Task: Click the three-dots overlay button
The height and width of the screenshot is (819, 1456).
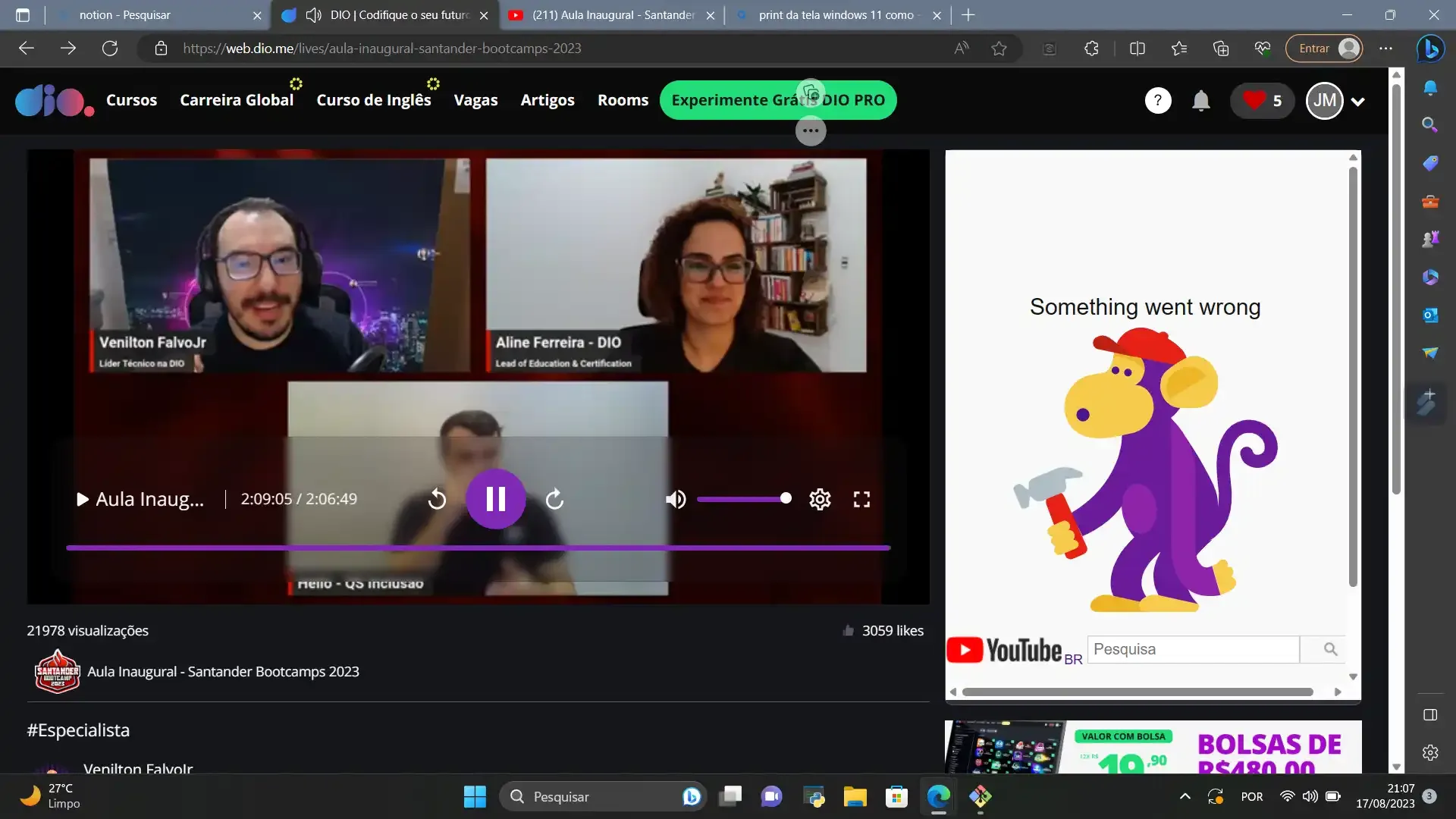Action: click(811, 131)
